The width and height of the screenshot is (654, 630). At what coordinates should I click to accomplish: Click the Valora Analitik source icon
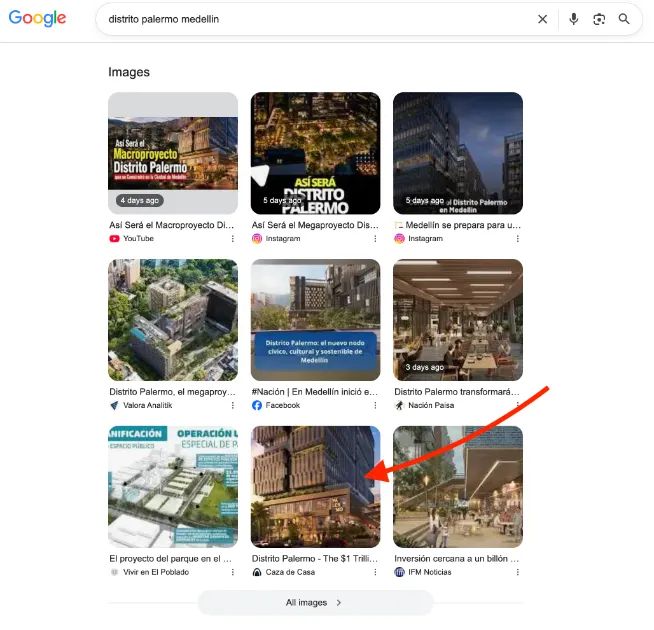[x=114, y=405]
